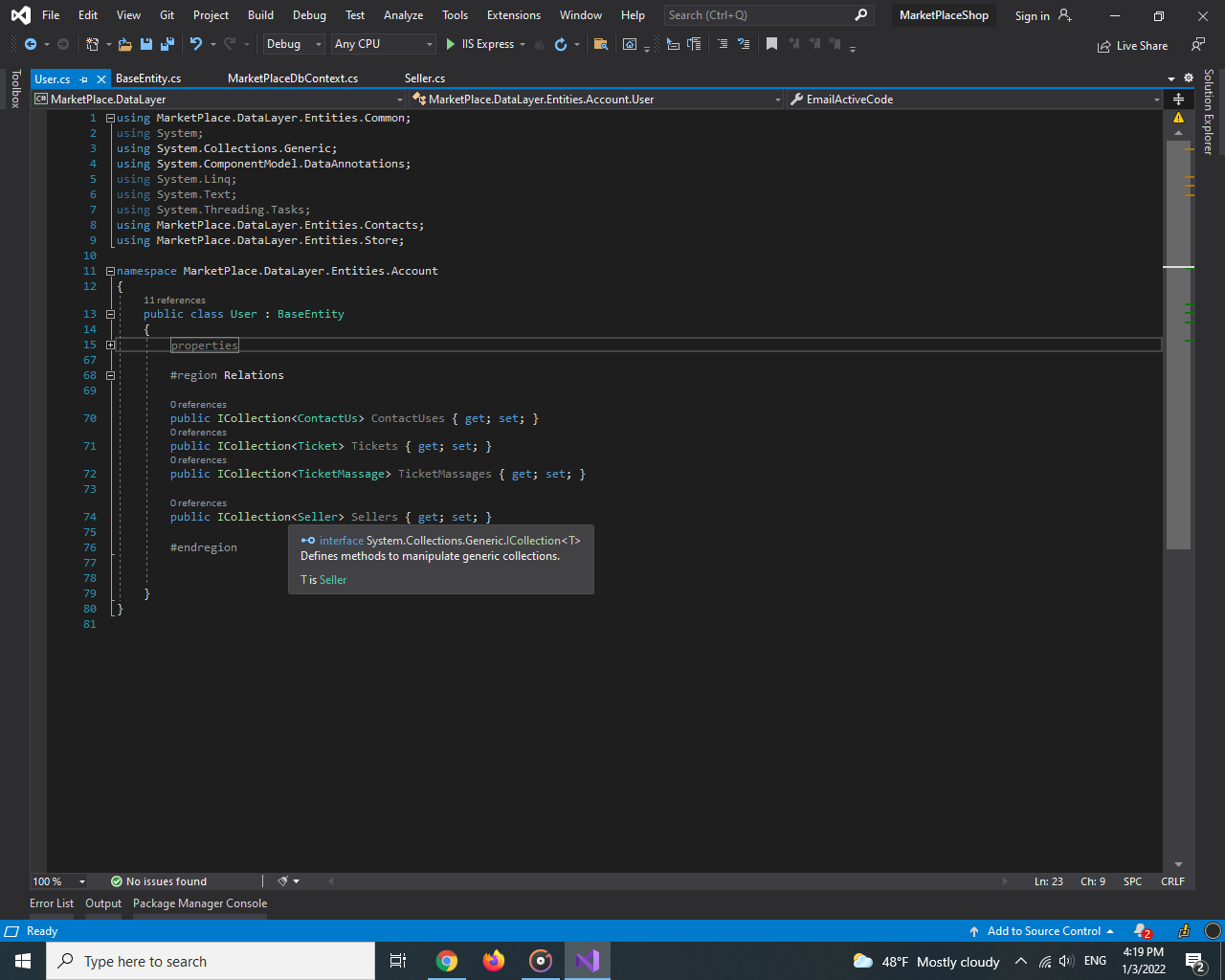Switch to the BaseEntity.cs tab
The image size is (1225, 980).
[x=148, y=78]
